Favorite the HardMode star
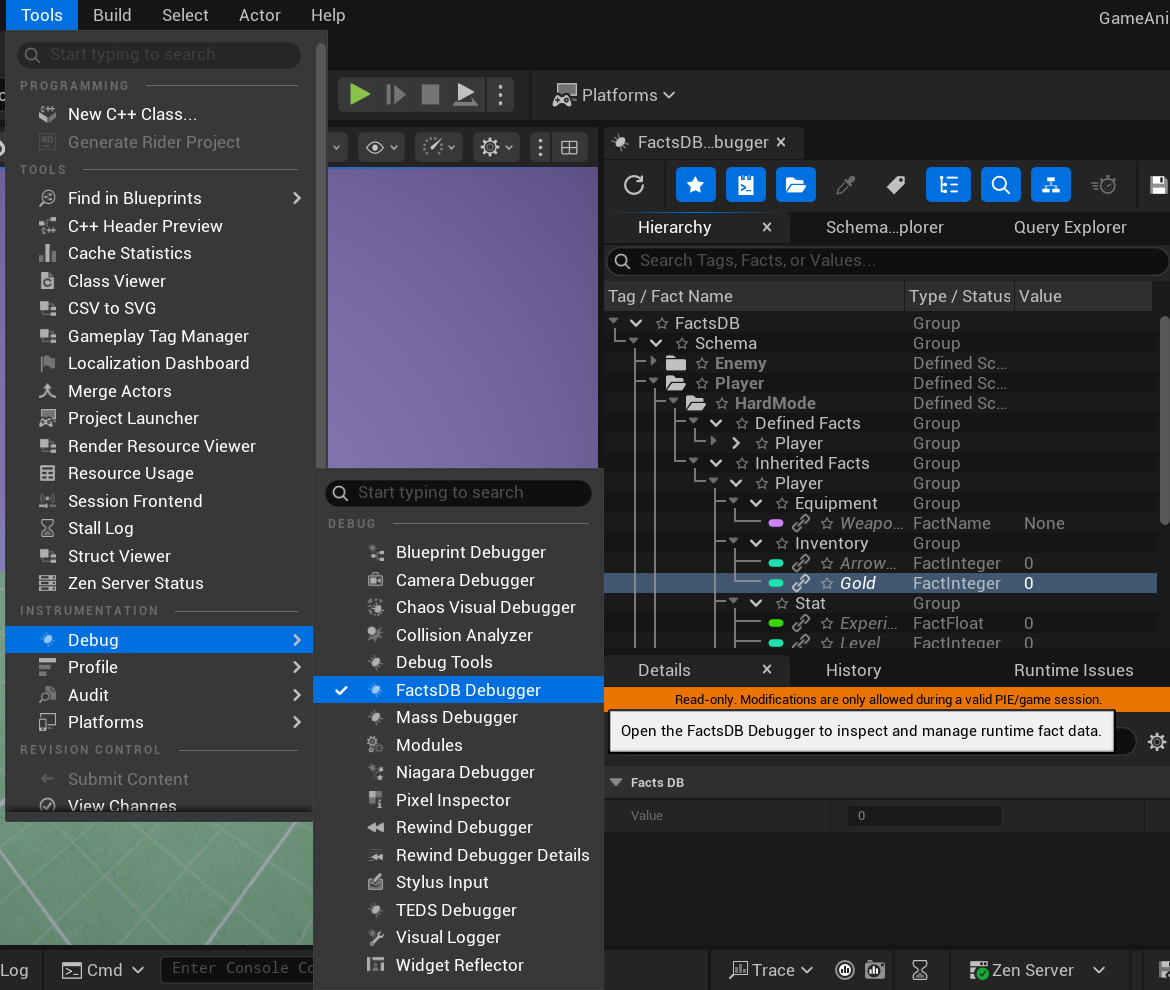This screenshot has height=990, width=1170. (x=722, y=404)
